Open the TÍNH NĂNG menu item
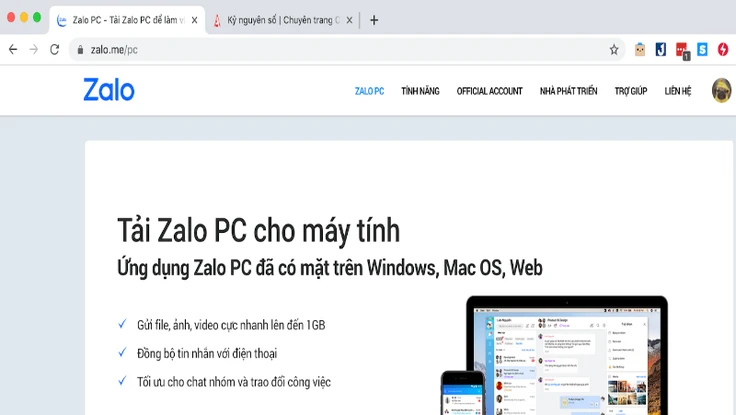The height and width of the screenshot is (415, 736). click(420, 91)
